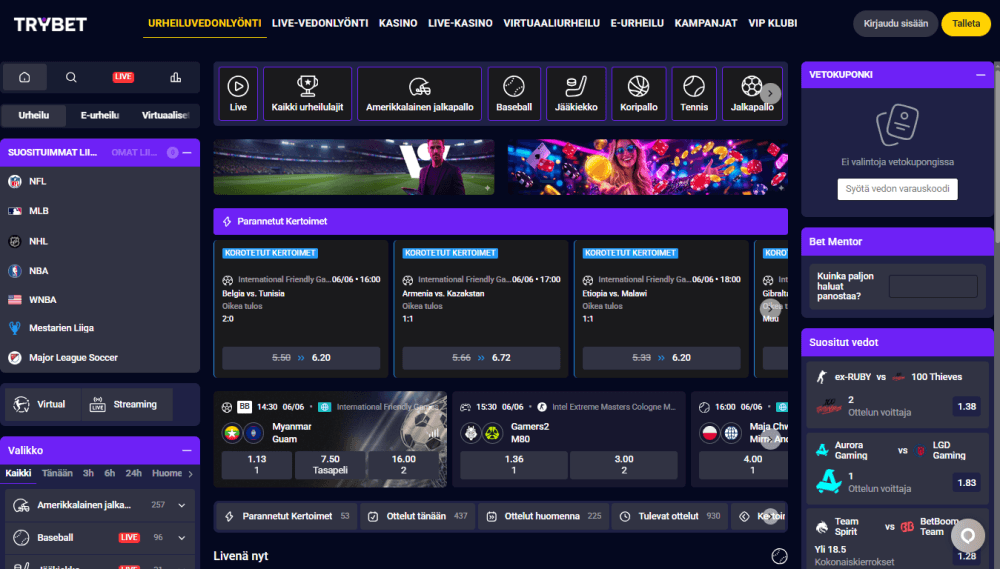Collapse the Valikko panel
The width and height of the screenshot is (1000, 569).
point(187,450)
